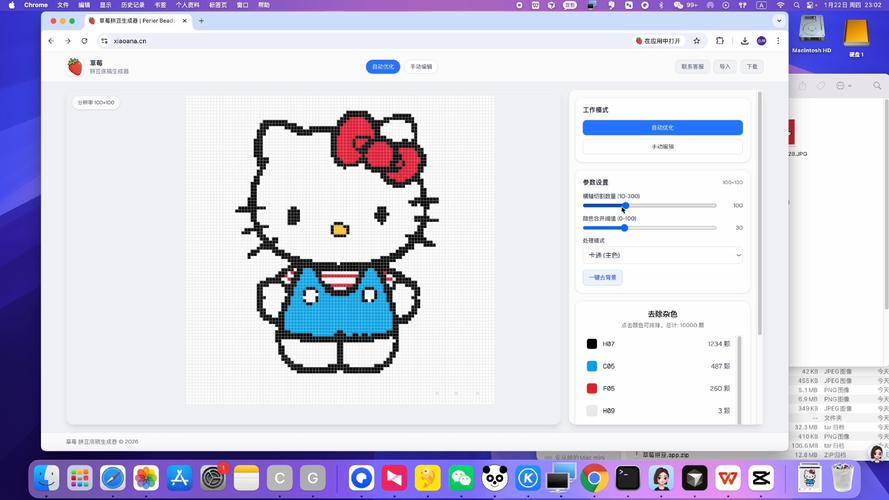Open Google Chrome from the Dock
The height and width of the screenshot is (500, 889).
click(x=594, y=478)
